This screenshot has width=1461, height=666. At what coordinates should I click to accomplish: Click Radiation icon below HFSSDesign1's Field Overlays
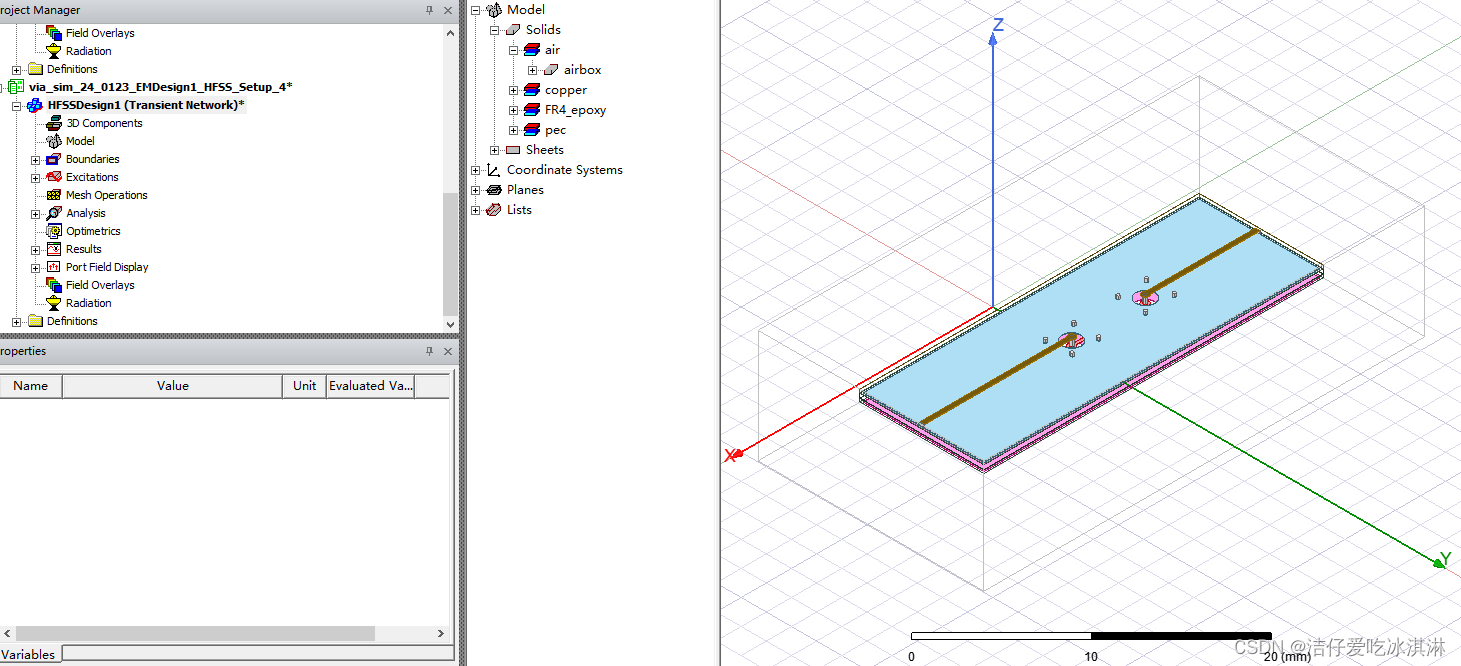[54, 303]
